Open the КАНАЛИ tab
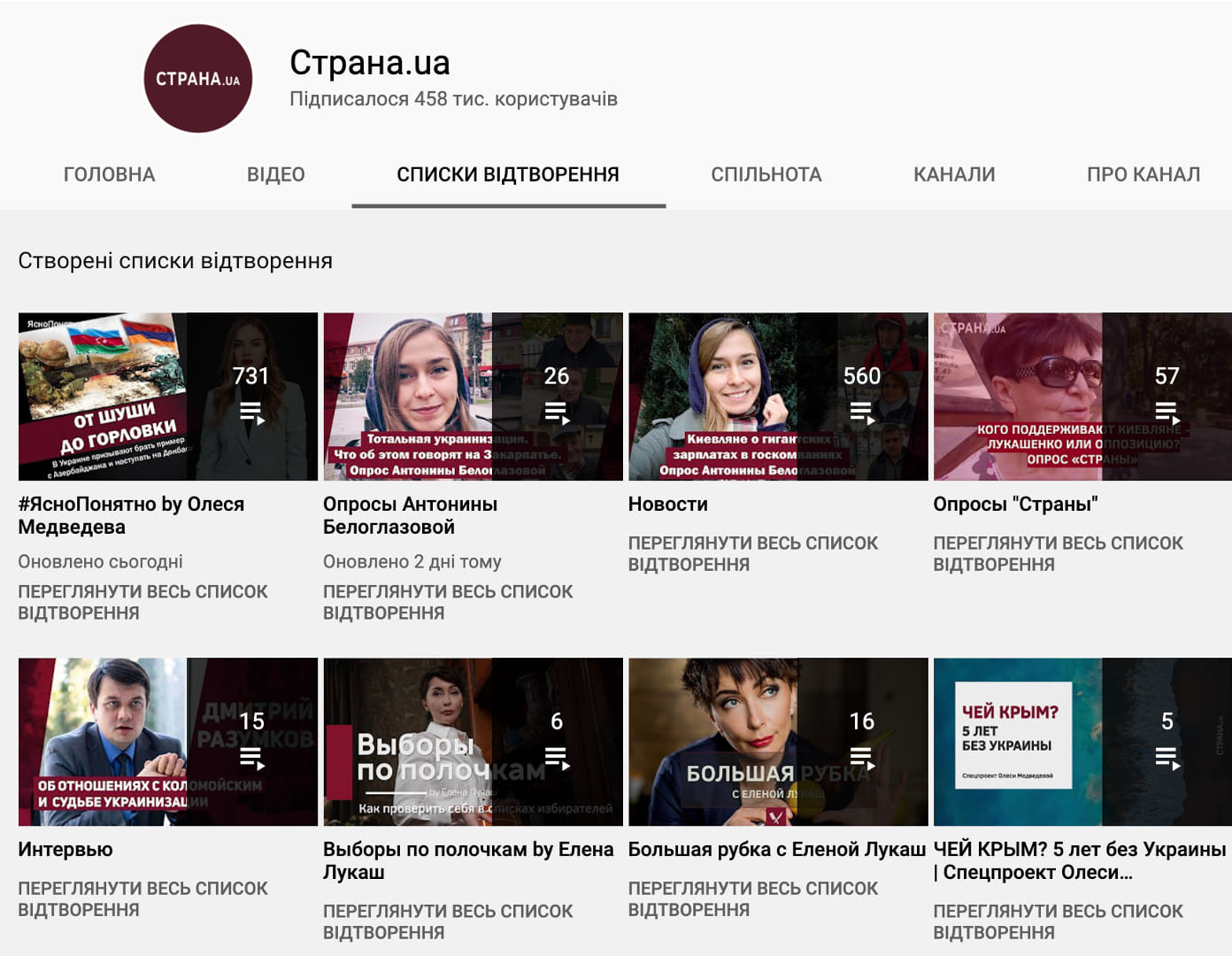1232x956 pixels. point(954,174)
